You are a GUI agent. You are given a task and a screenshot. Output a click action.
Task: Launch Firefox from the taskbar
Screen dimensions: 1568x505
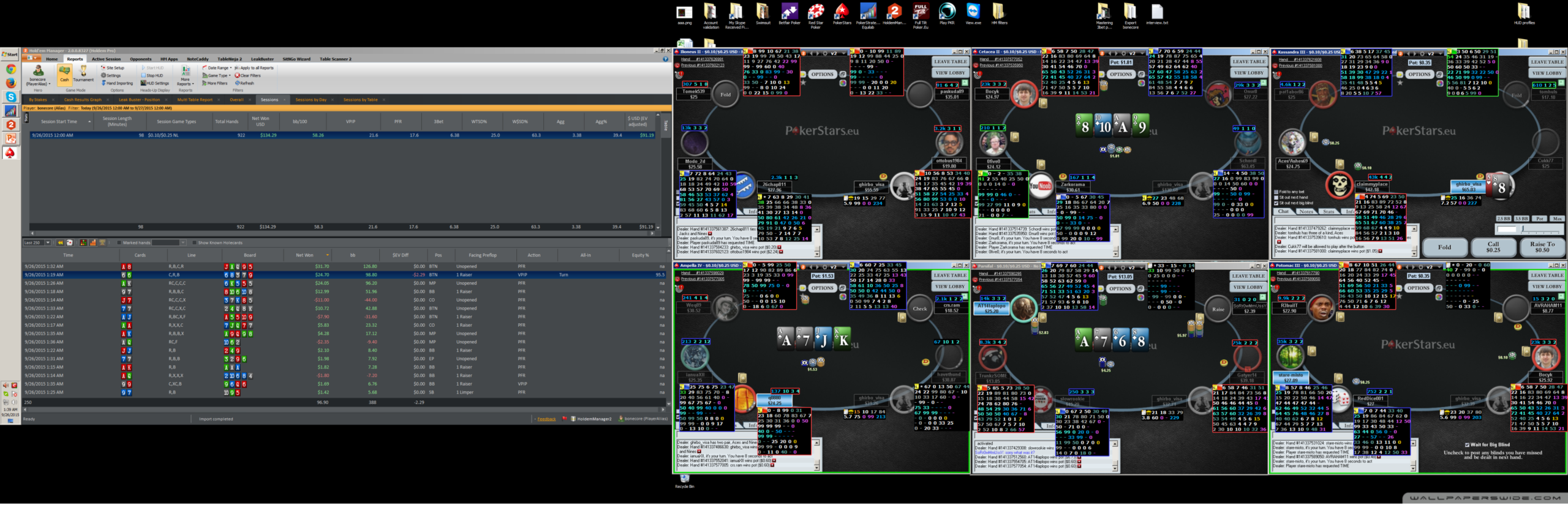pyautogui.click(x=10, y=83)
